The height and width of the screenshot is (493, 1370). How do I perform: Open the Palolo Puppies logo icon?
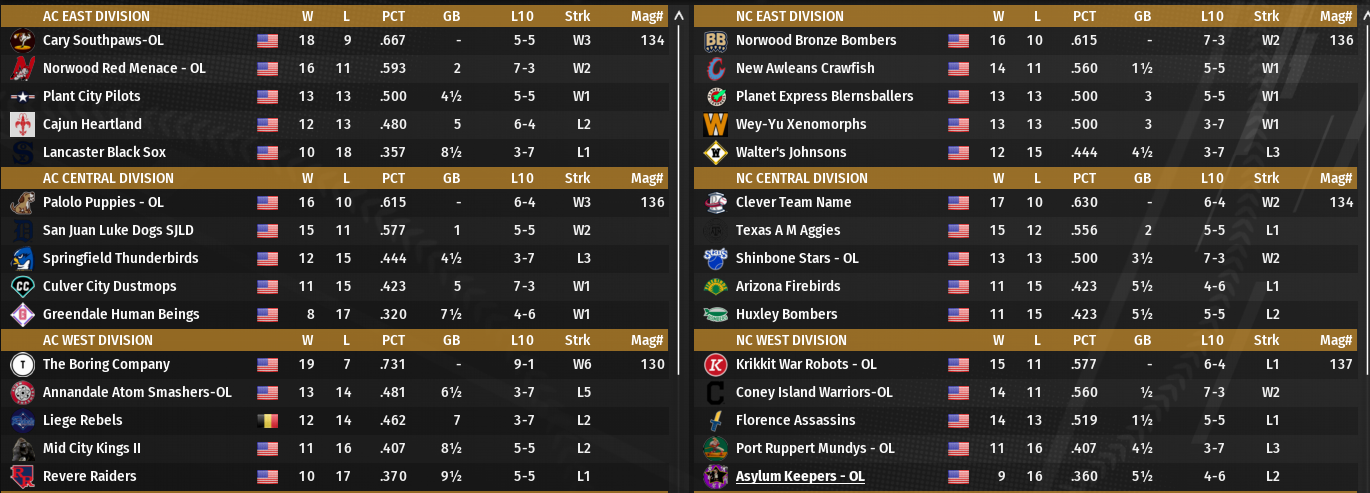[x=22, y=203]
